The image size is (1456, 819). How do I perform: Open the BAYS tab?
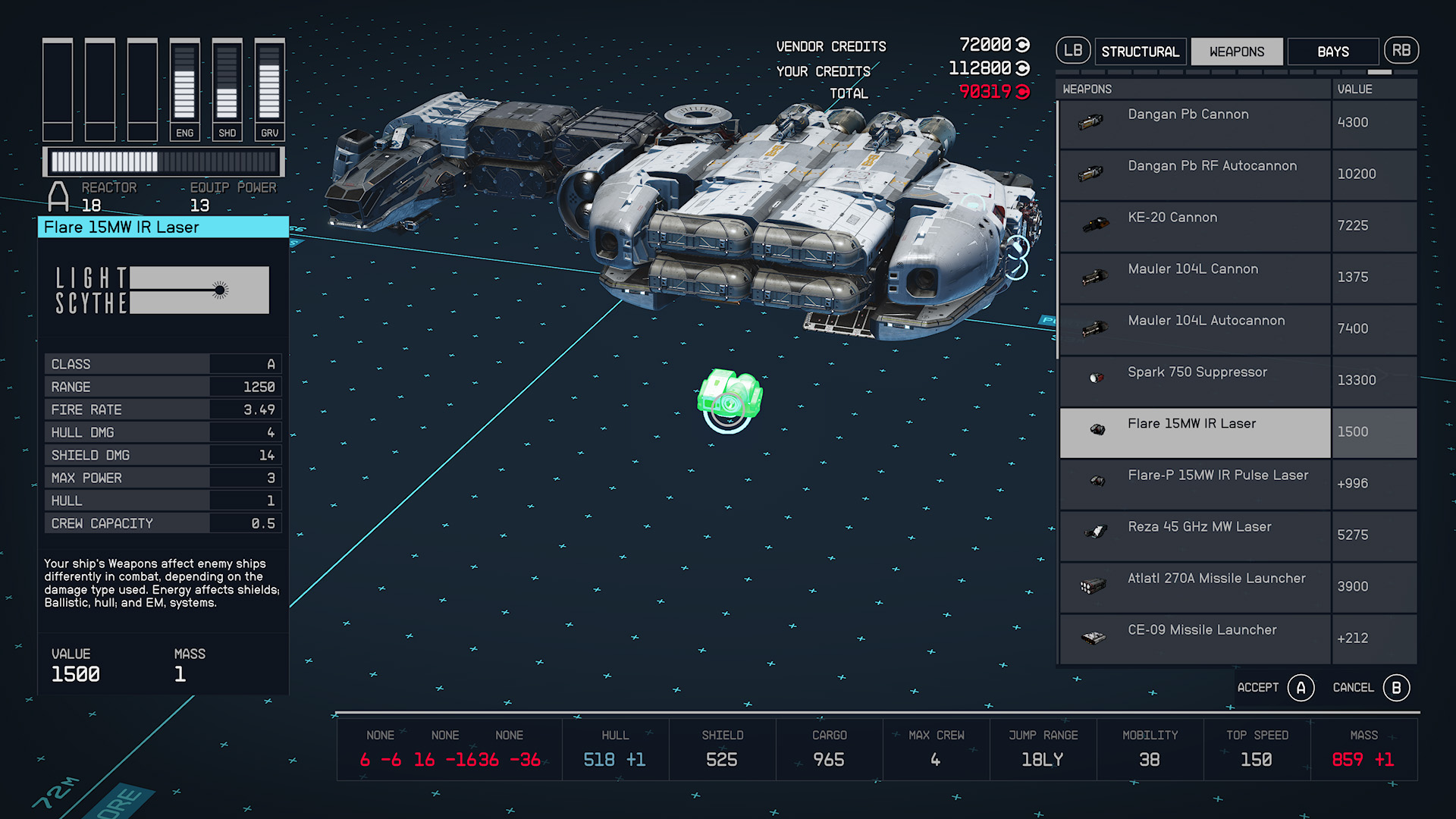[1333, 52]
